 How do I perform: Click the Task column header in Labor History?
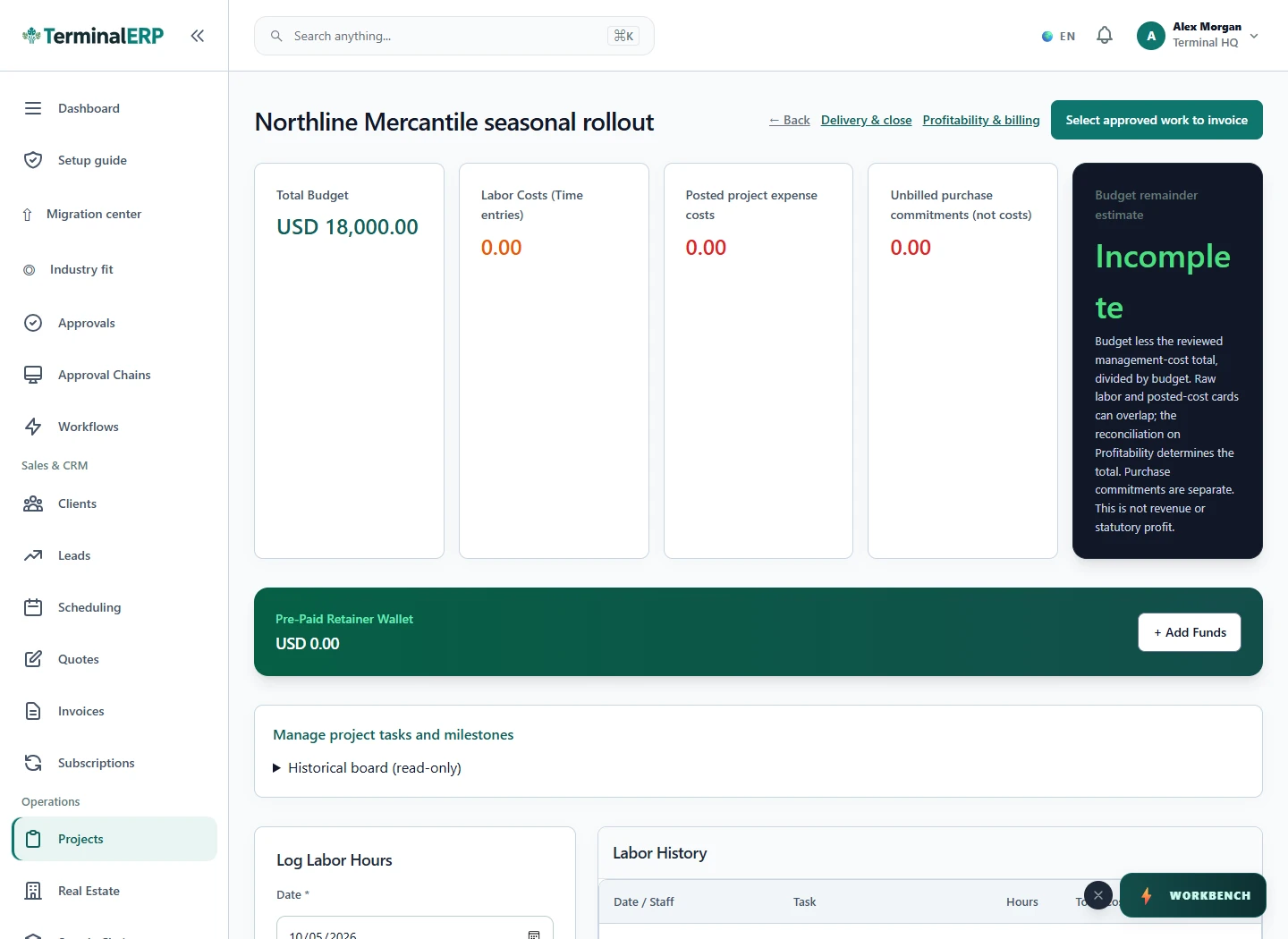tap(804, 901)
